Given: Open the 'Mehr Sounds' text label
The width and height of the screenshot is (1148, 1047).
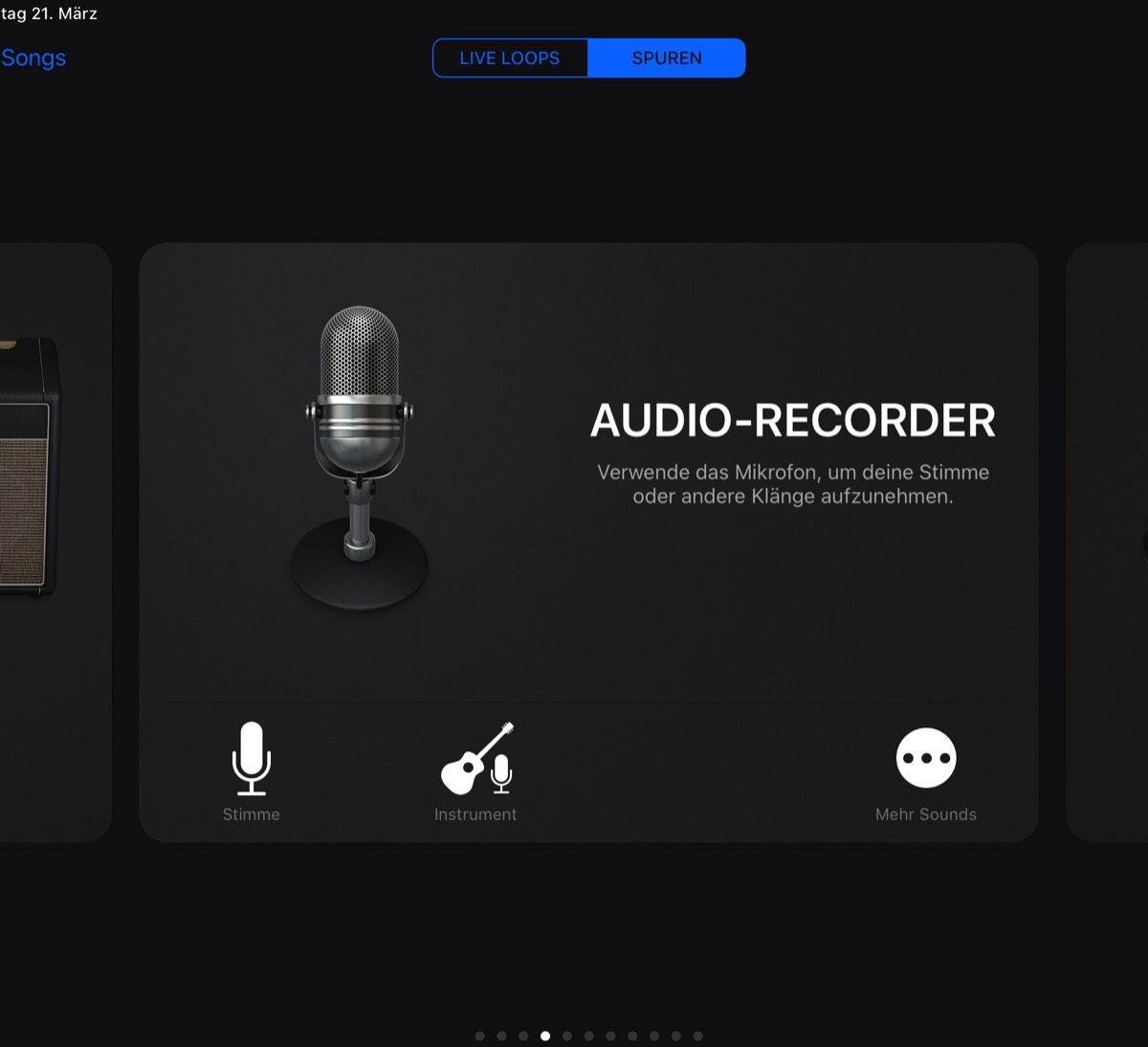Looking at the screenshot, I should tap(925, 814).
